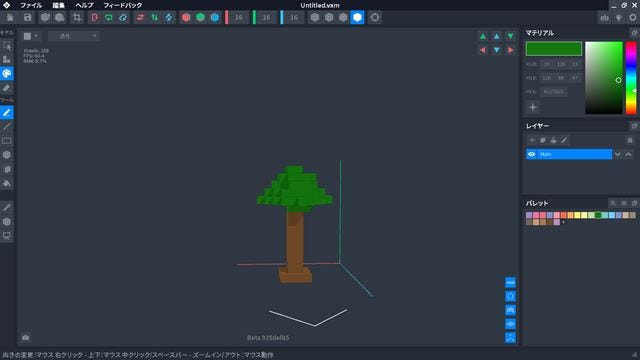The height and width of the screenshot is (360, 640).
Task: Click the green rotate Y-axis icon
Action: click(109, 18)
